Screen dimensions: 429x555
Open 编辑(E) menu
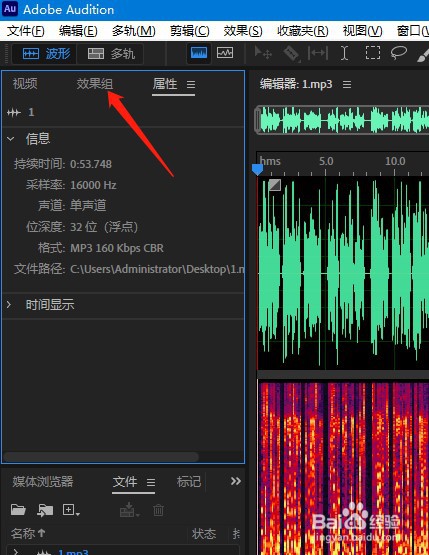[x=78, y=31]
